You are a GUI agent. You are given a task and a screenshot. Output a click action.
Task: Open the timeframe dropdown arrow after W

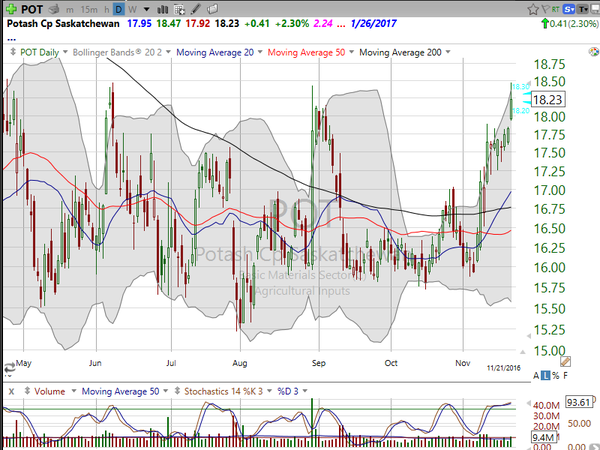click(x=146, y=9)
